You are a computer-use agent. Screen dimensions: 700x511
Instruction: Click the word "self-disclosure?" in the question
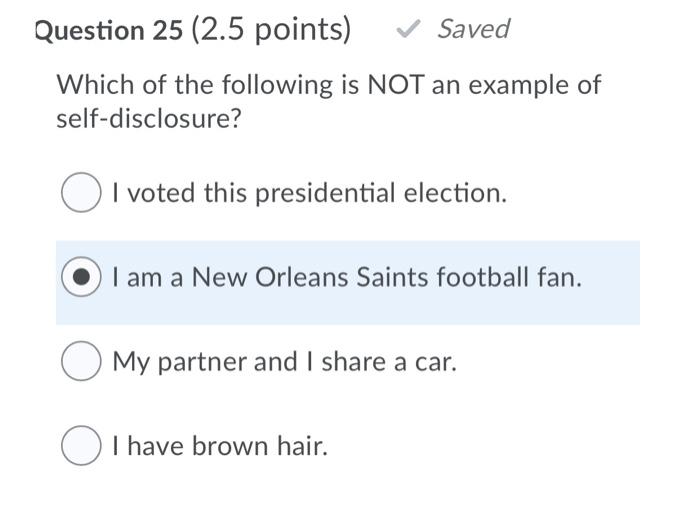tap(150, 119)
